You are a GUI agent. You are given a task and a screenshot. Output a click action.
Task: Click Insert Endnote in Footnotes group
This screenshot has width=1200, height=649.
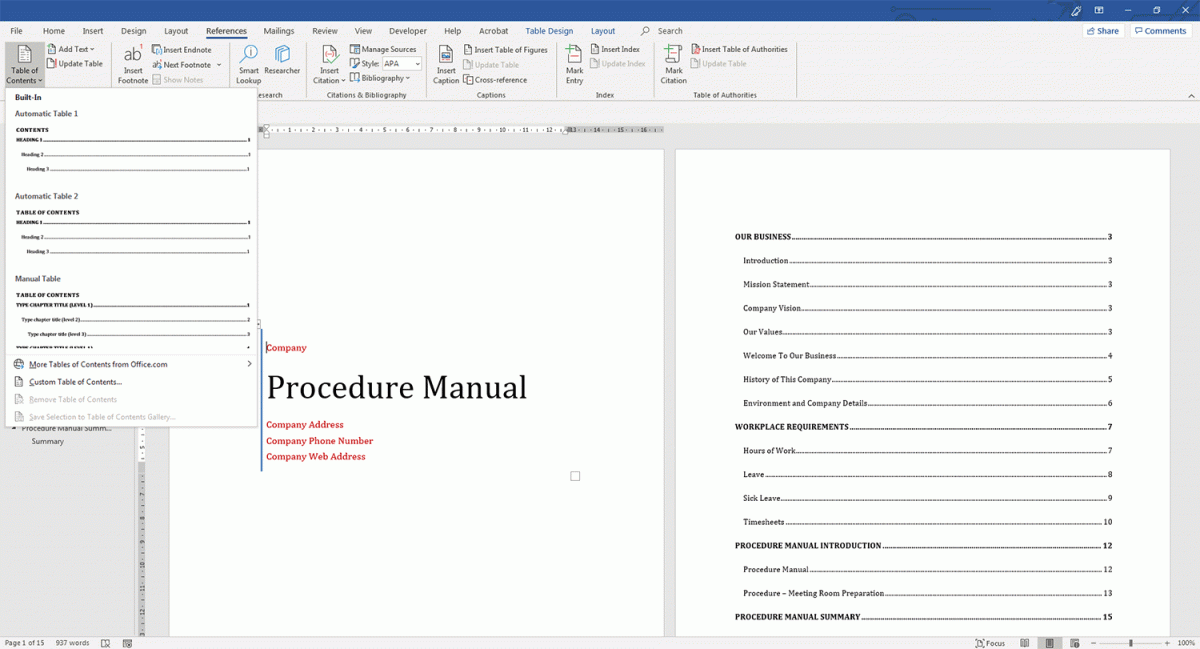tap(182, 49)
